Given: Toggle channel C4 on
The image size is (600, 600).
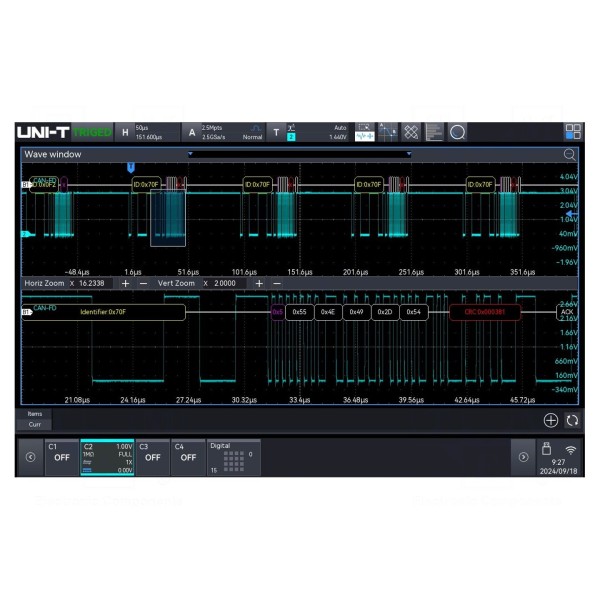Looking at the screenshot, I should 188,457.
